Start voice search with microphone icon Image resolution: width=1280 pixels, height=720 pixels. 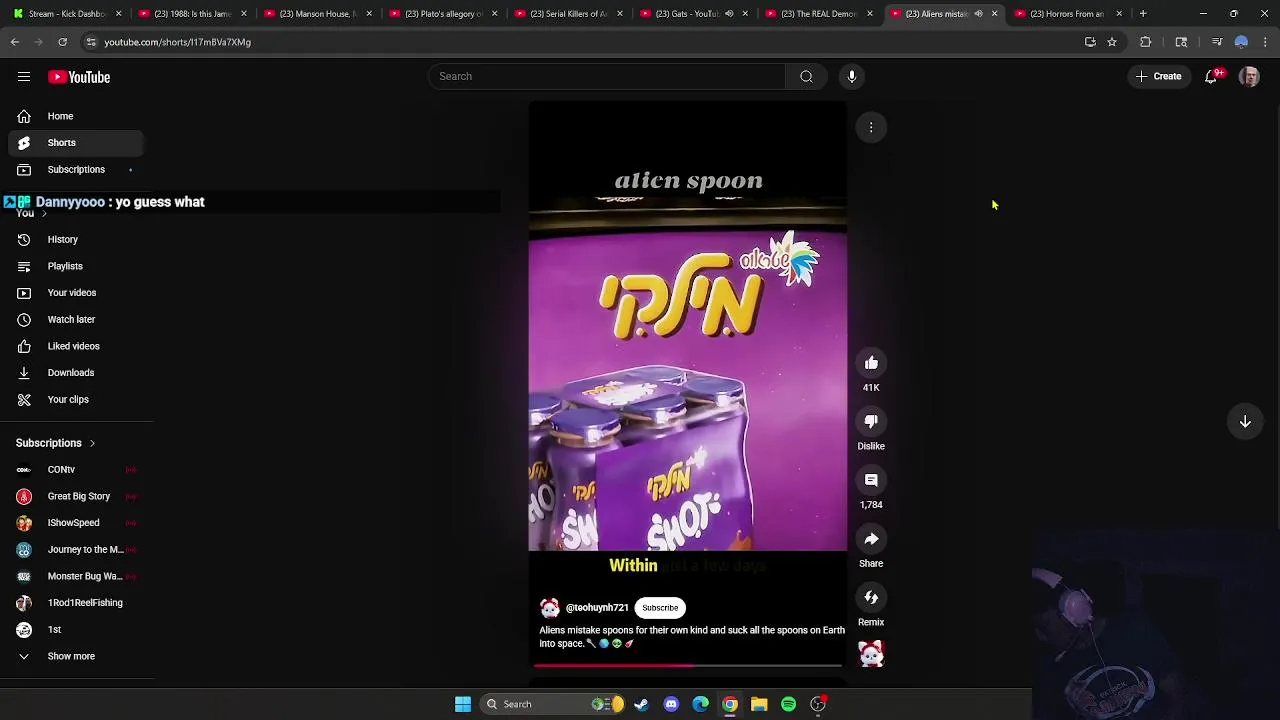click(x=852, y=76)
